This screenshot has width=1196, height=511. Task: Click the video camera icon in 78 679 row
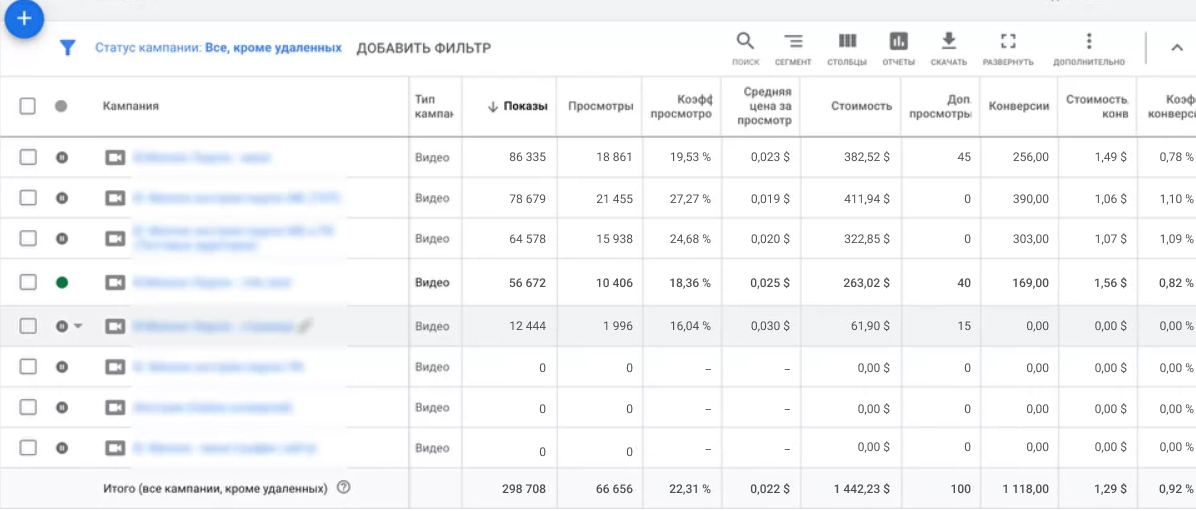114,198
